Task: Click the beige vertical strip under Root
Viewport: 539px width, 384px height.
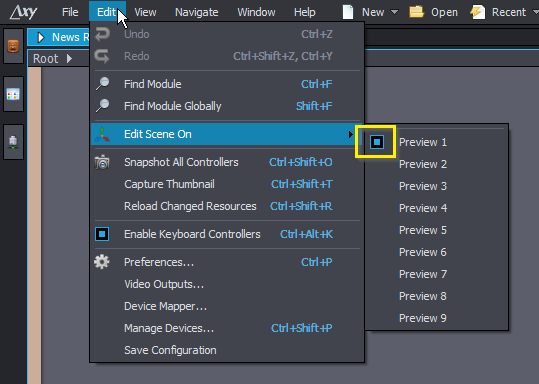Action: coord(34,226)
